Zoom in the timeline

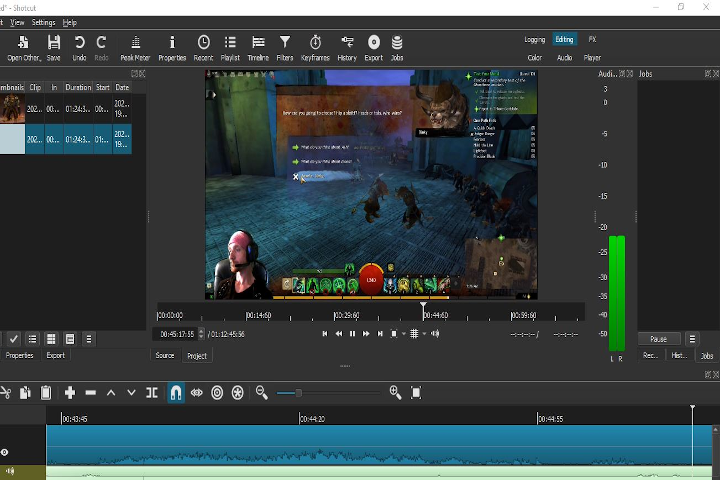[395, 393]
